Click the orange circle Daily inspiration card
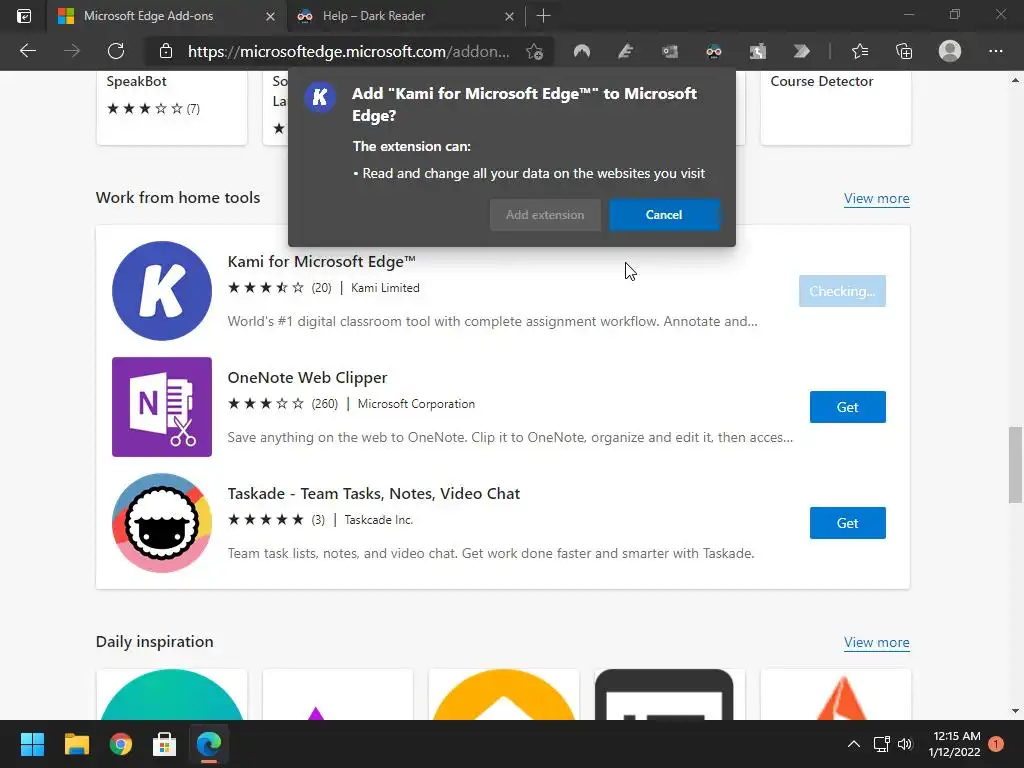Viewport: 1024px width, 768px height. 504,694
